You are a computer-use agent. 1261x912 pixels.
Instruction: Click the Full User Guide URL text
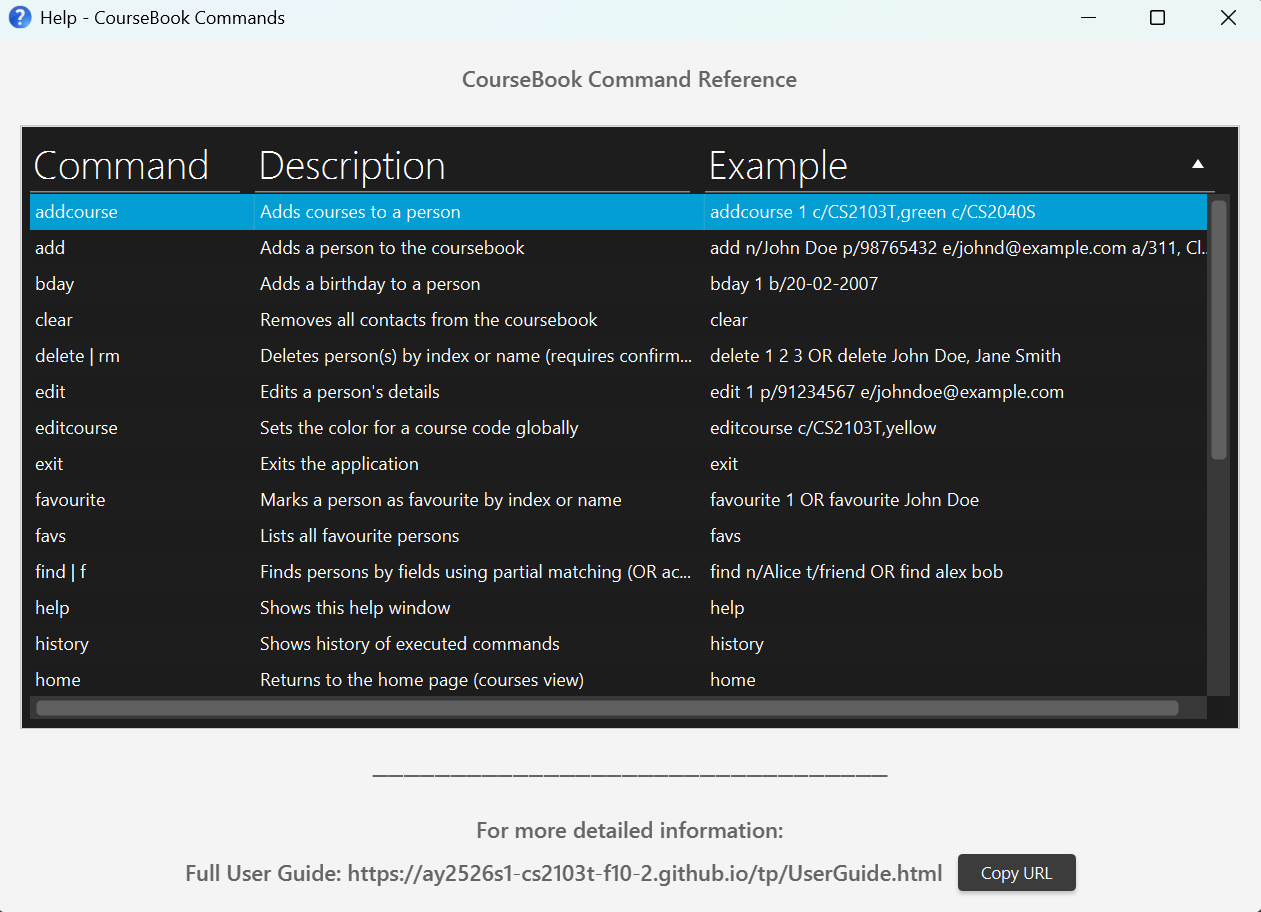644,874
